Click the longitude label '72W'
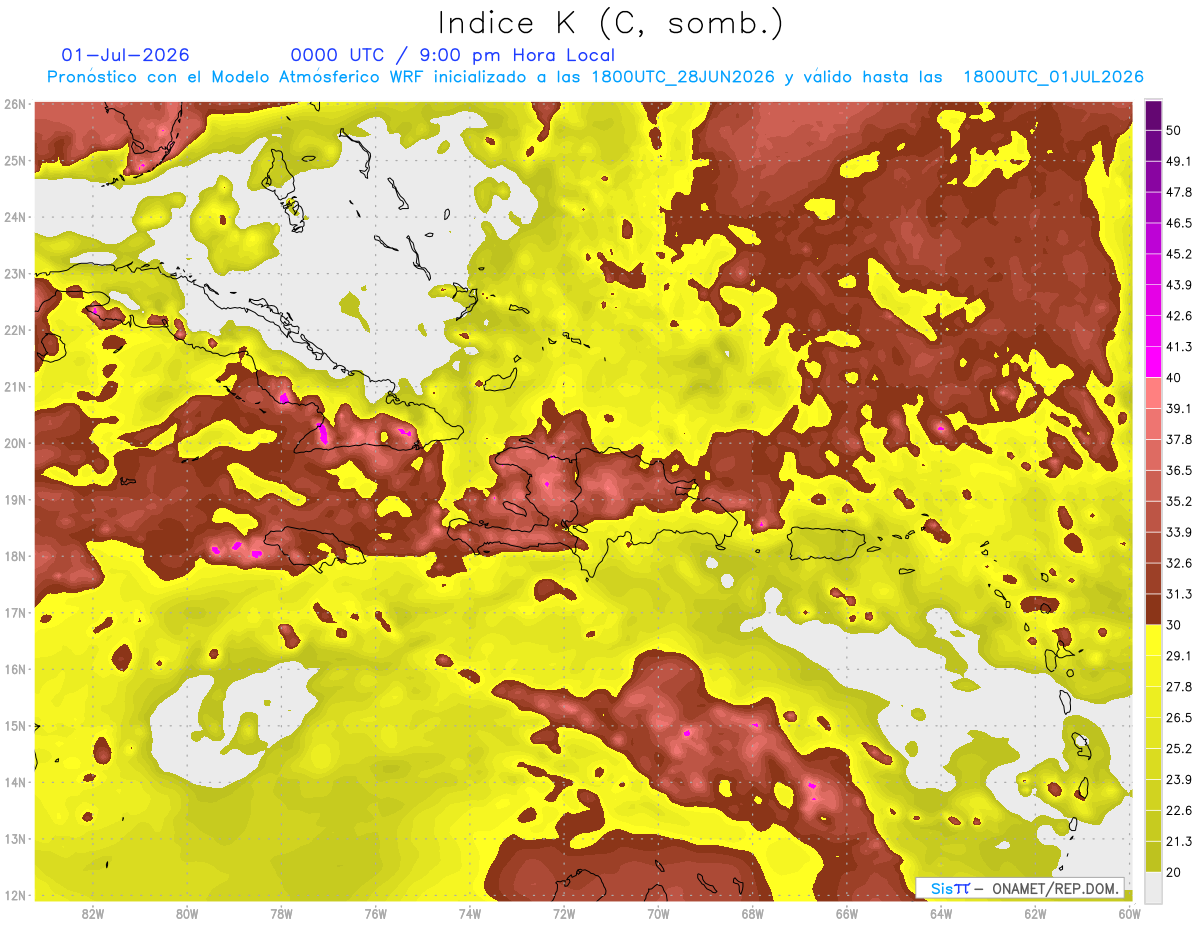The image size is (1200, 927). pyautogui.click(x=564, y=913)
